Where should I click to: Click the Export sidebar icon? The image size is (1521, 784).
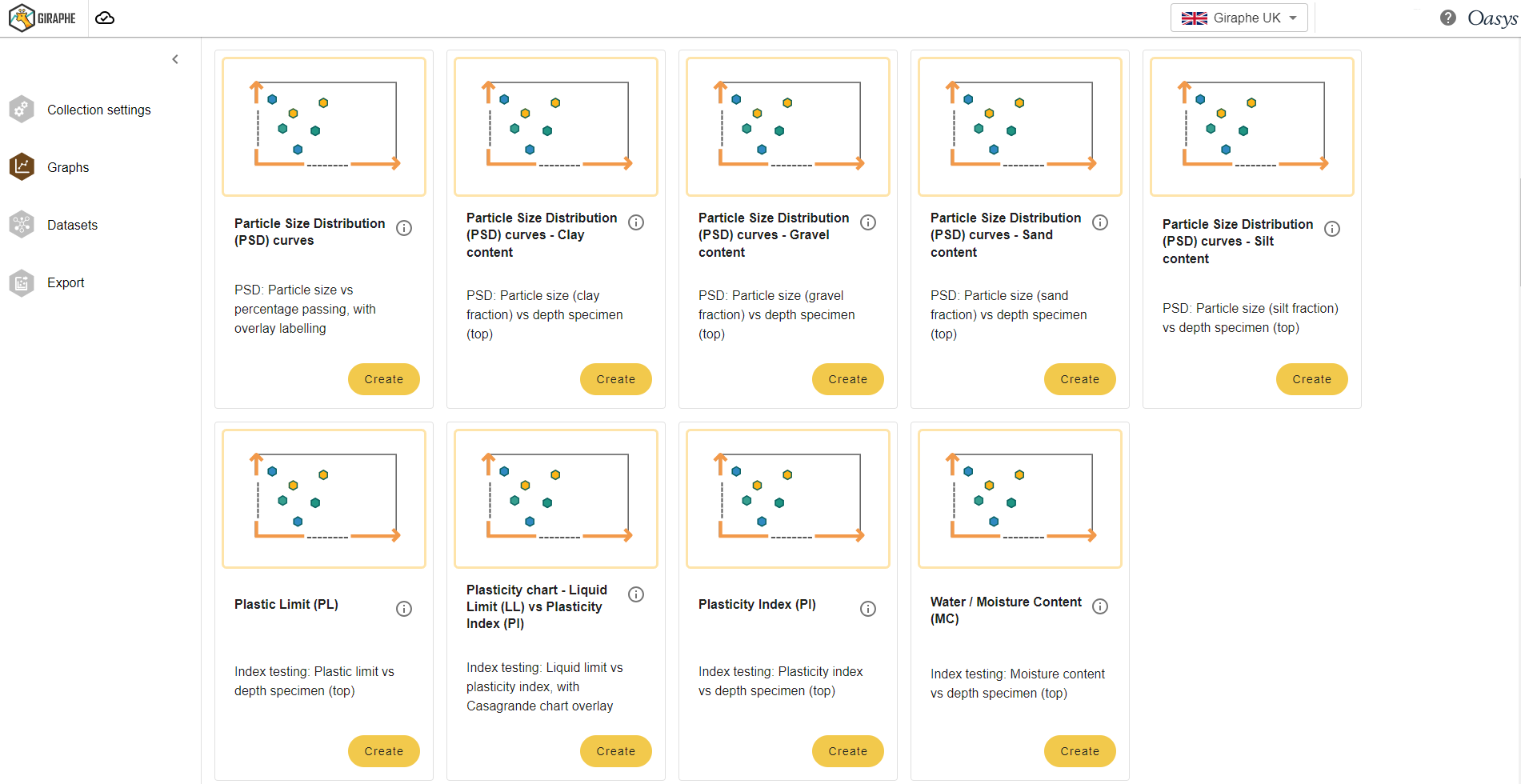tap(22, 282)
